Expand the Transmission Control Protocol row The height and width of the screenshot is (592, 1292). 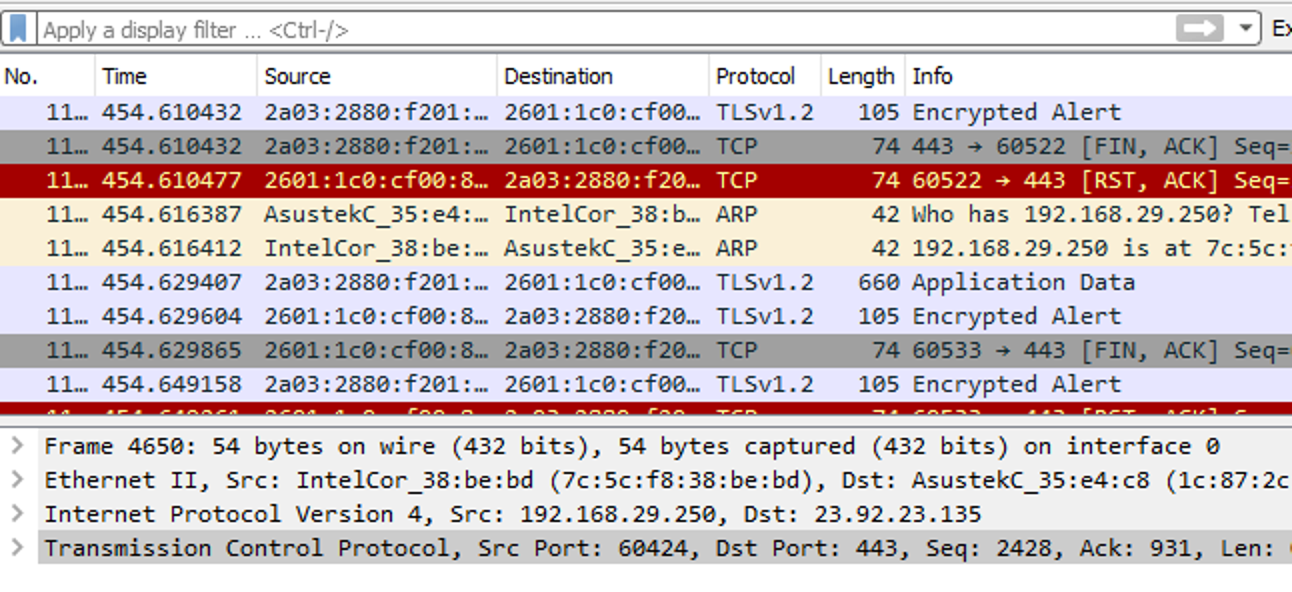tap(17, 547)
